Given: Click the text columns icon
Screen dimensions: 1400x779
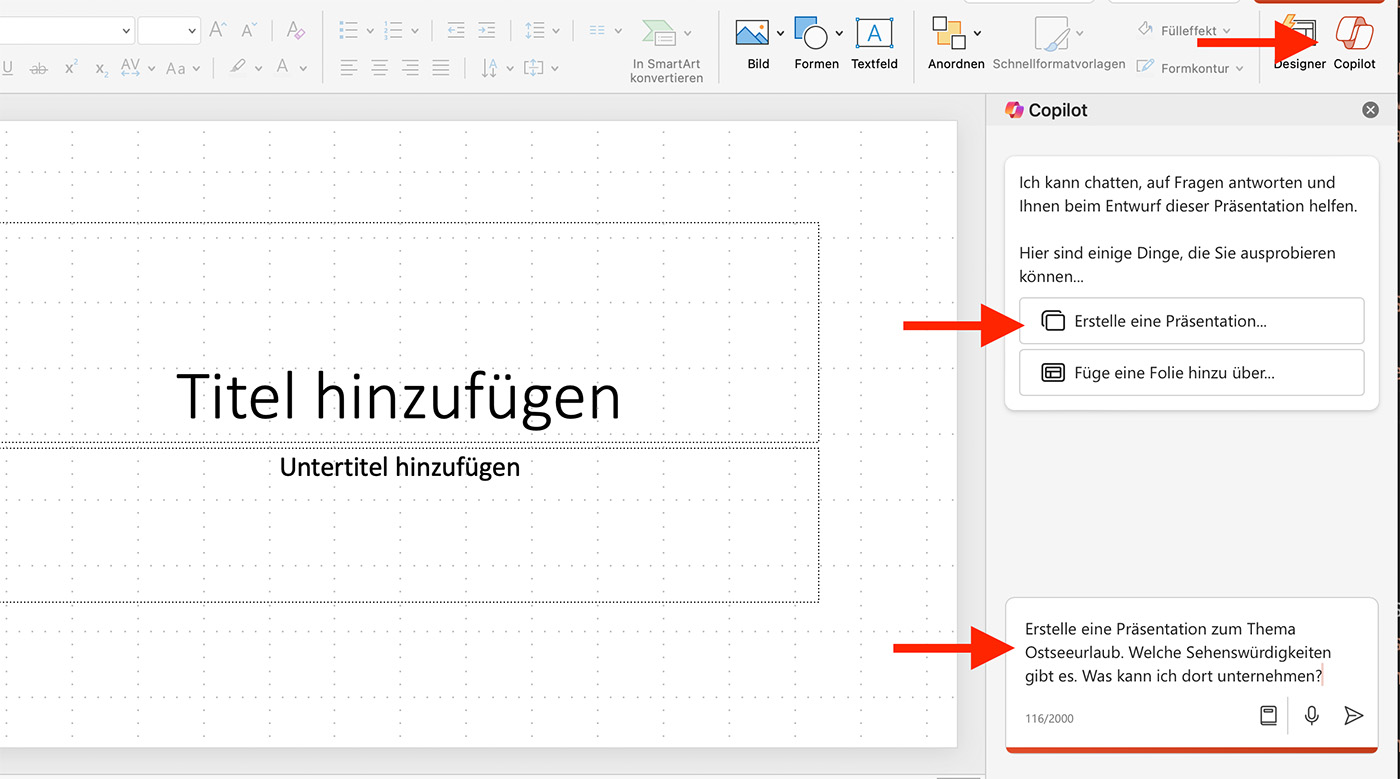Looking at the screenshot, I should [x=597, y=30].
